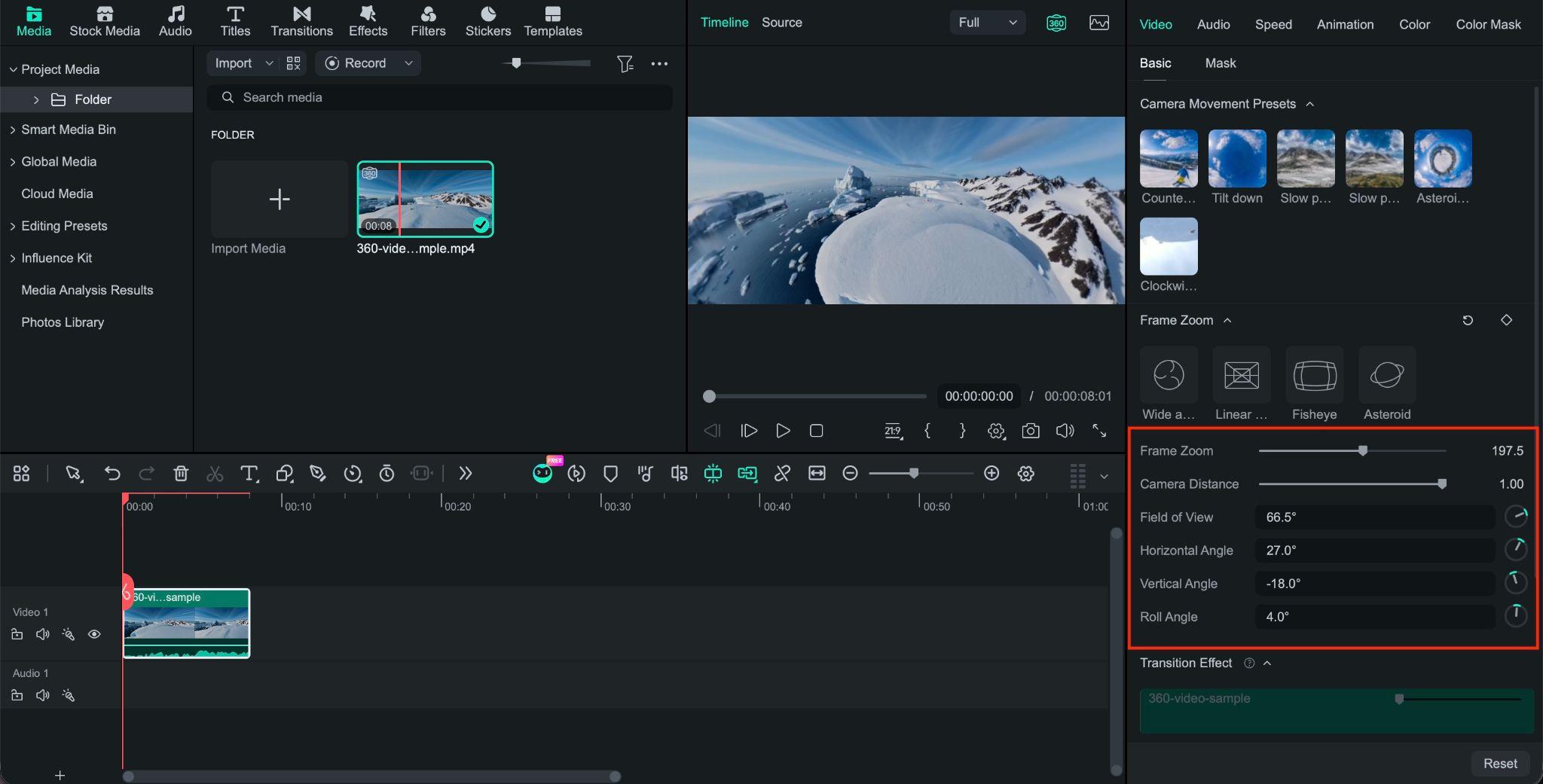Click Import Media tile
1543x784 pixels.
(280, 199)
